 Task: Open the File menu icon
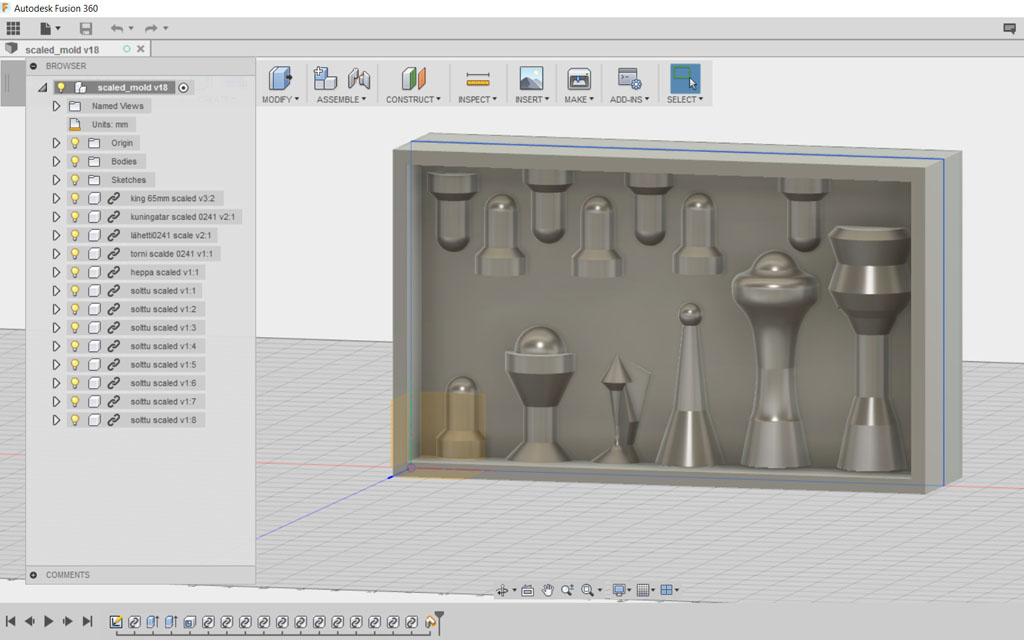(45, 28)
